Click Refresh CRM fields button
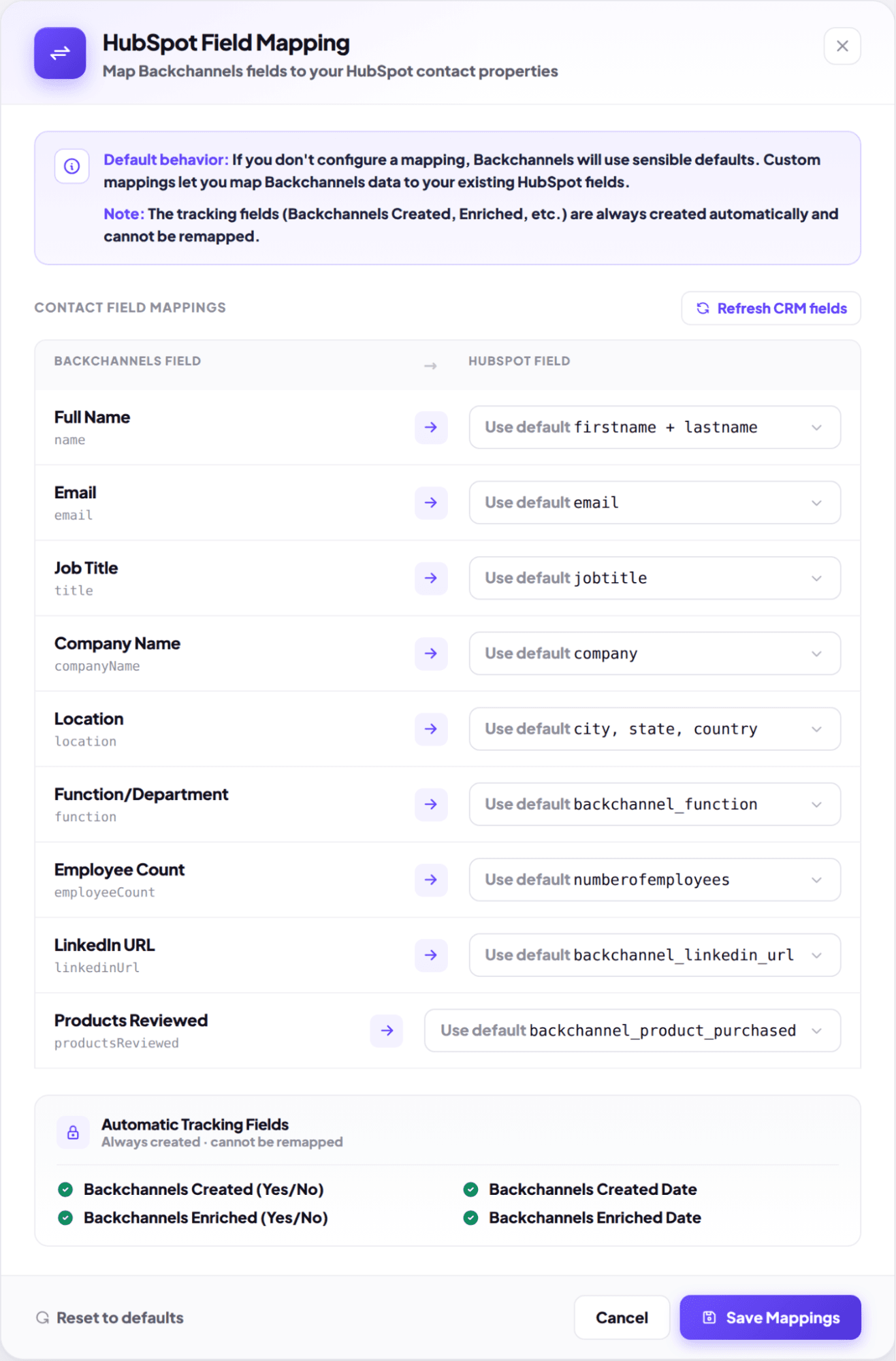Viewport: 896px width, 1361px height. tap(771, 308)
